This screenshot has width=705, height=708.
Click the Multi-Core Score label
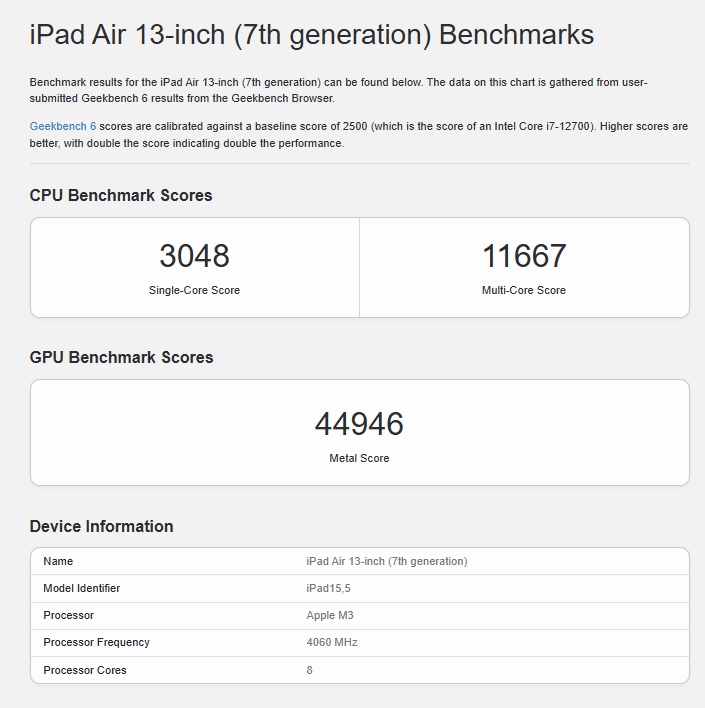pyautogui.click(x=524, y=290)
